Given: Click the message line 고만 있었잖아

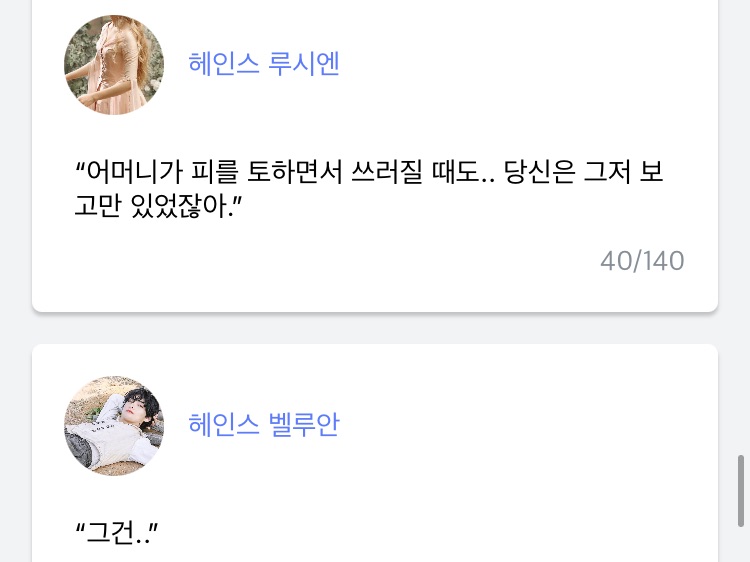Looking at the screenshot, I should click(x=158, y=206).
